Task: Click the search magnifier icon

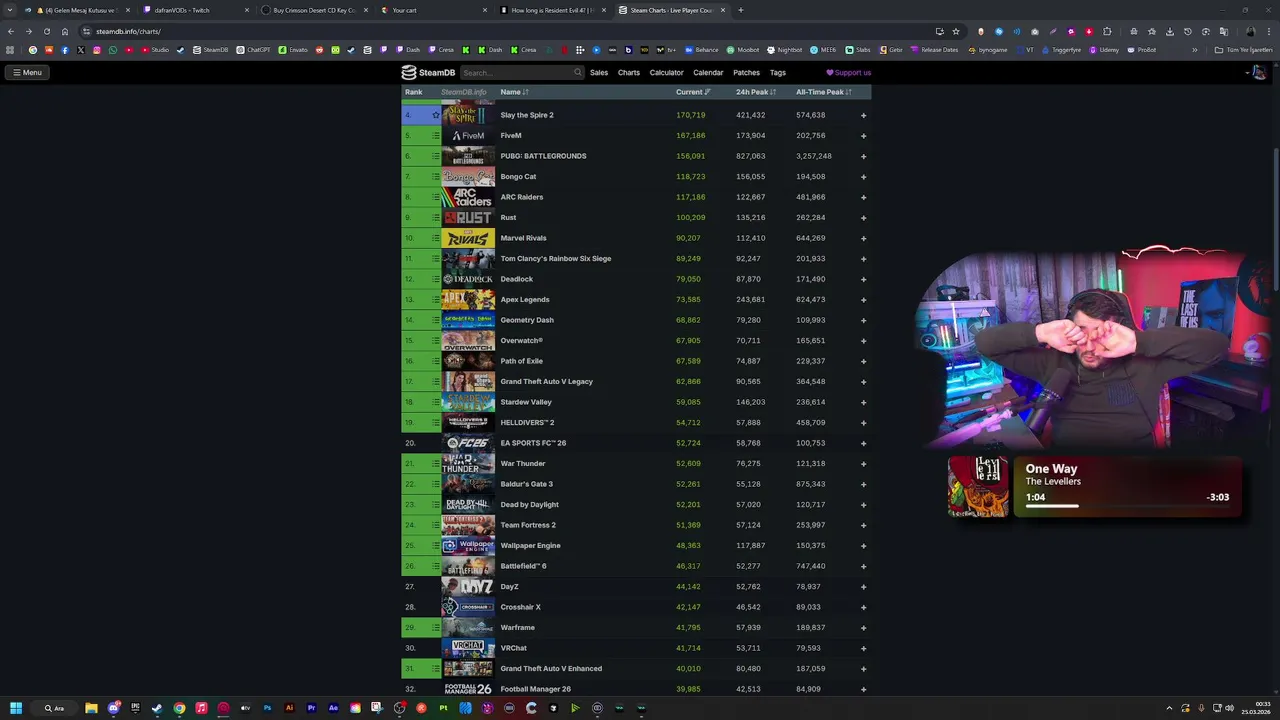Action: click(x=577, y=72)
